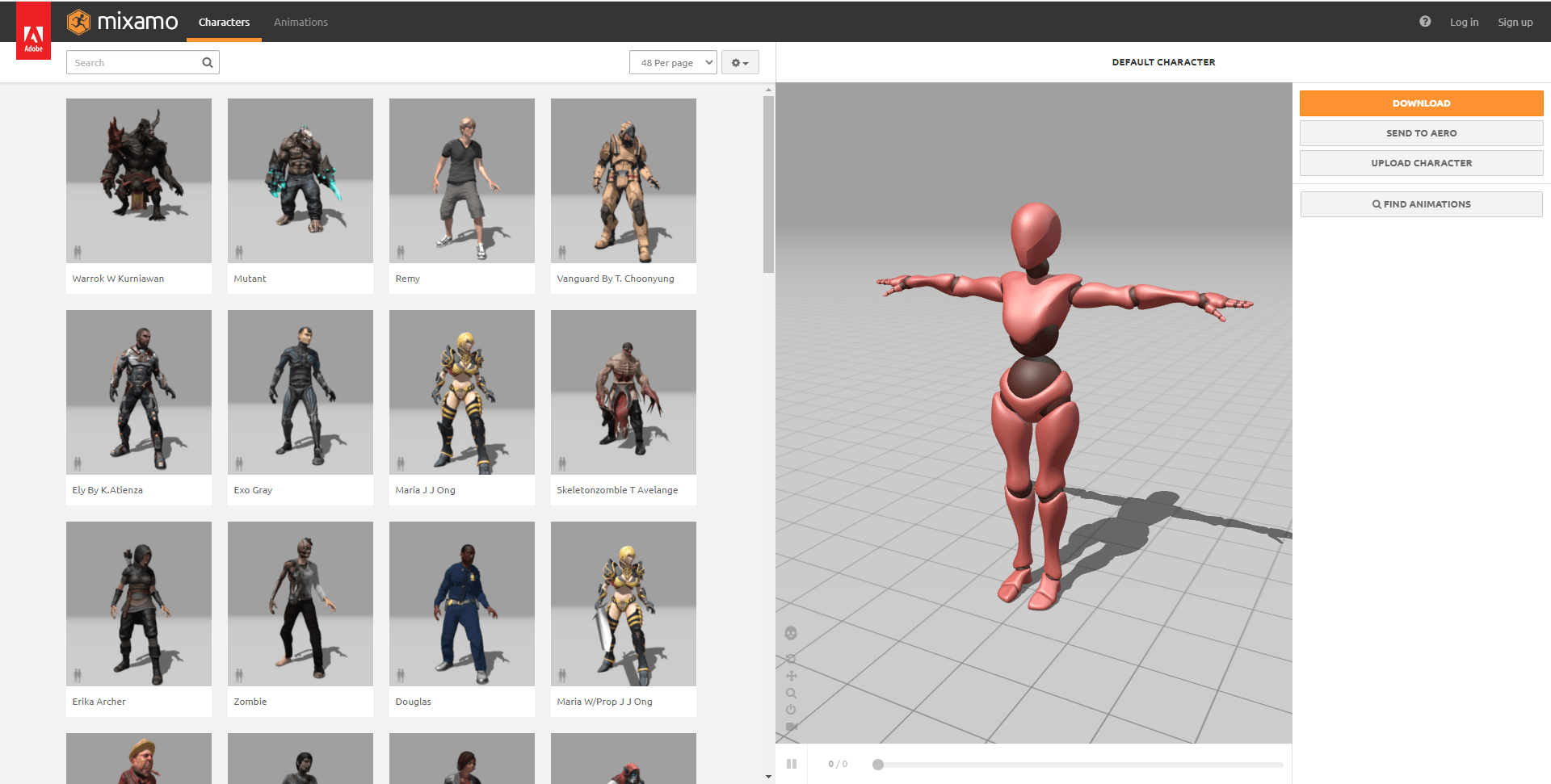Image resolution: width=1551 pixels, height=784 pixels.
Task: Switch to the Animations tab
Action: (x=301, y=22)
